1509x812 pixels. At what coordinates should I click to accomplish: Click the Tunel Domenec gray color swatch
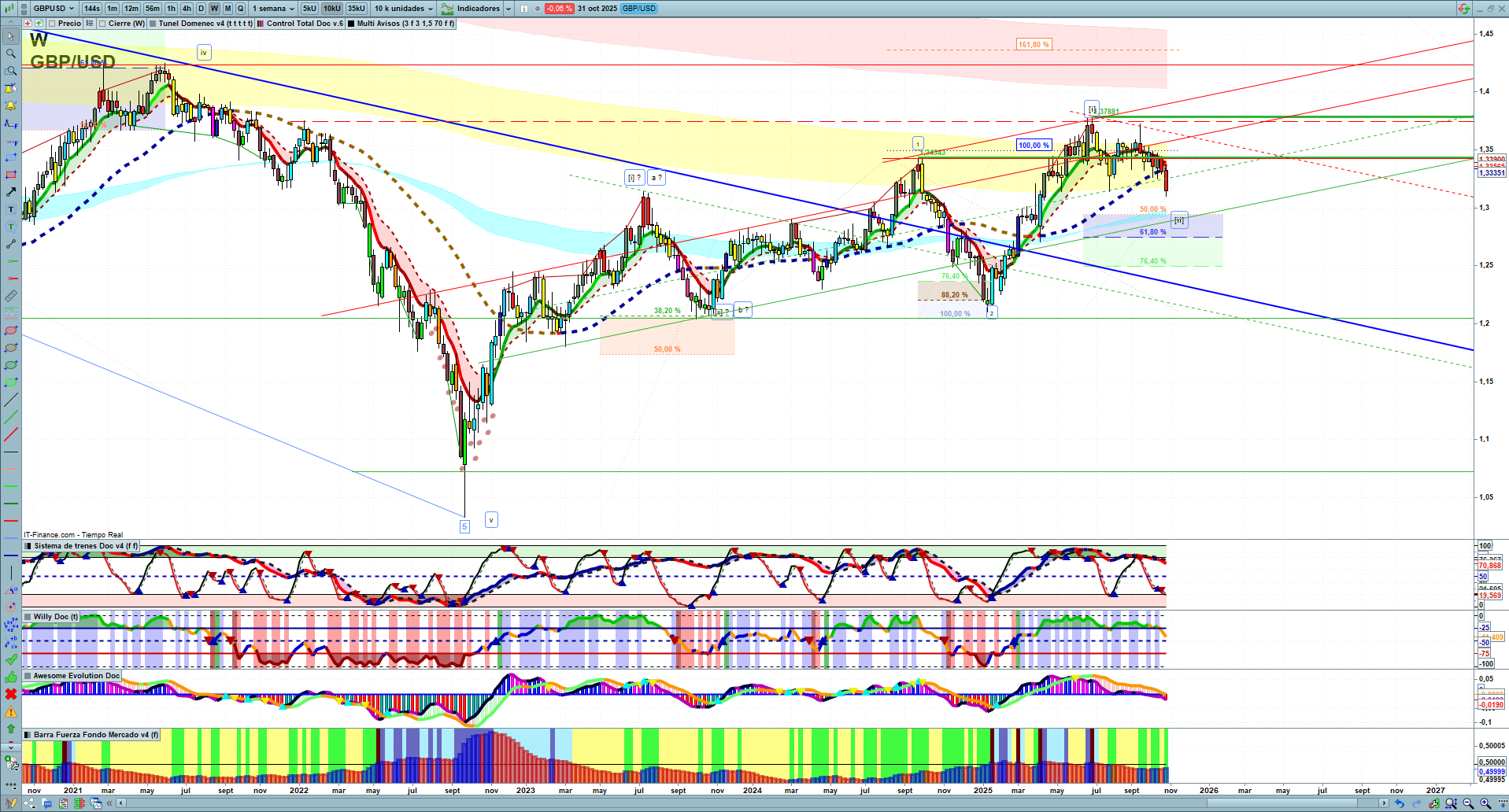[153, 24]
